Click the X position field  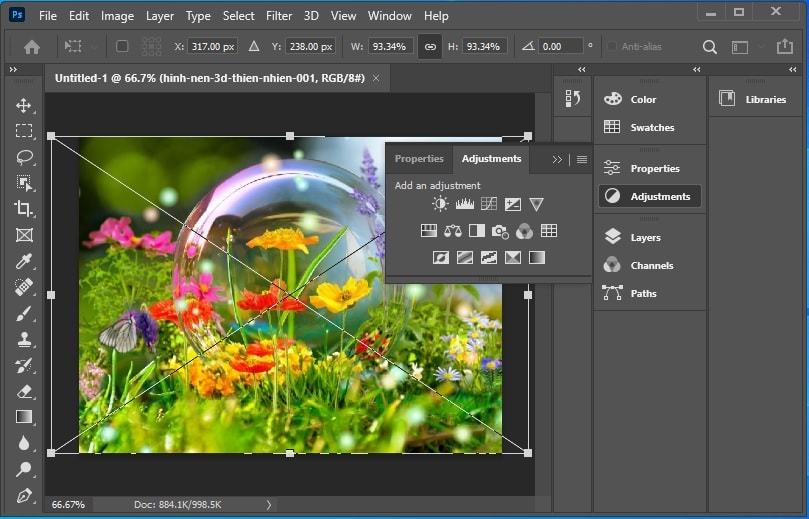pyautogui.click(x=212, y=46)
